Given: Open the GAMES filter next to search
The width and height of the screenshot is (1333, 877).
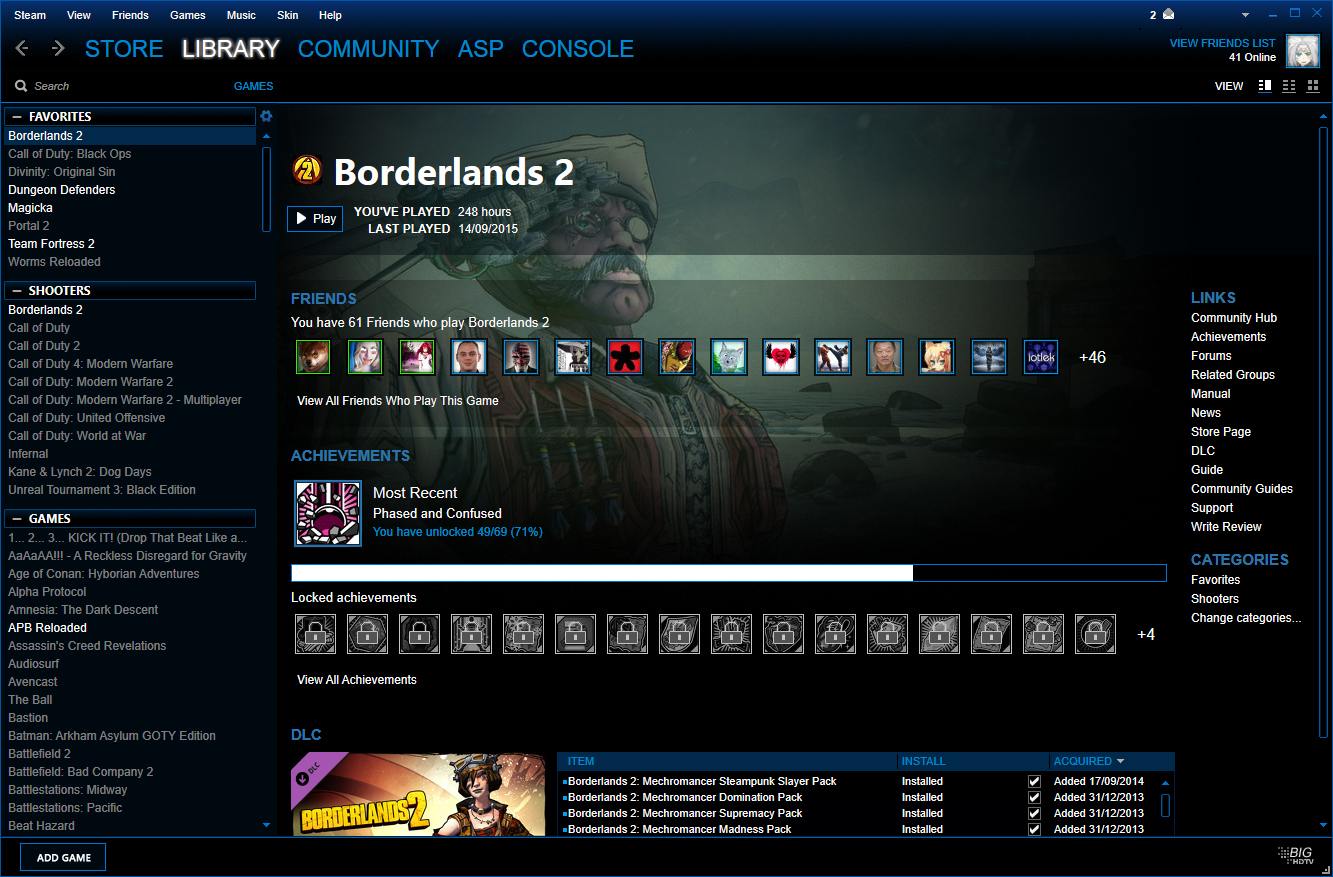Looking at the screenshot, I should pyautogui.click(x=253, y=86).
